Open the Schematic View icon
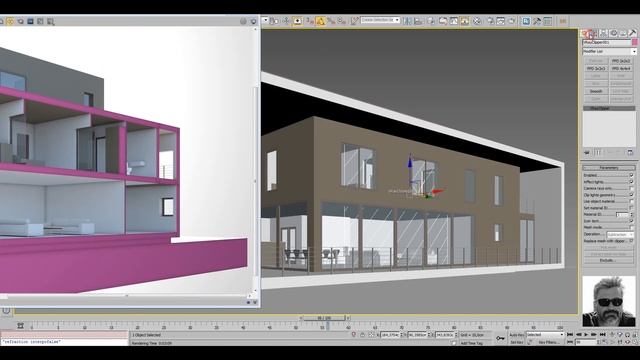 pos(464,21)
